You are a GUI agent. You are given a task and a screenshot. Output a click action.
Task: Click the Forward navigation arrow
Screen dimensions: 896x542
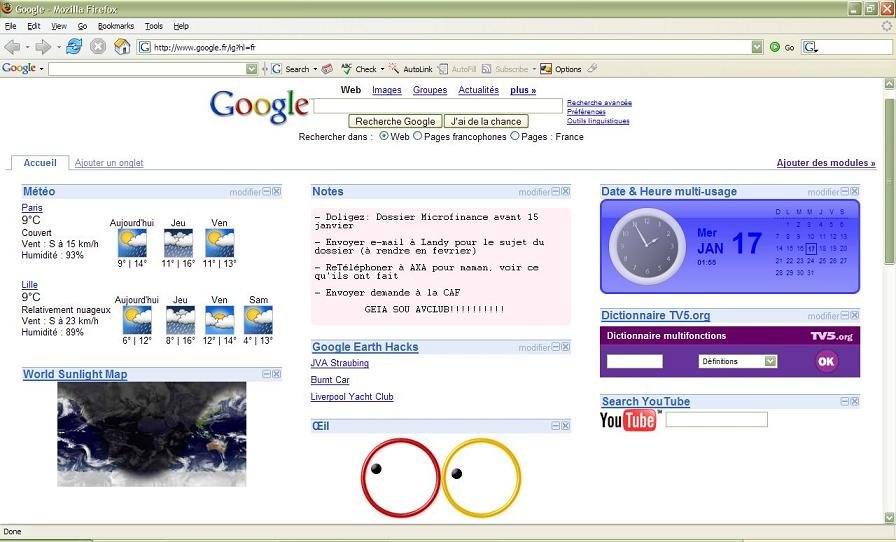[x=43, y=47]
